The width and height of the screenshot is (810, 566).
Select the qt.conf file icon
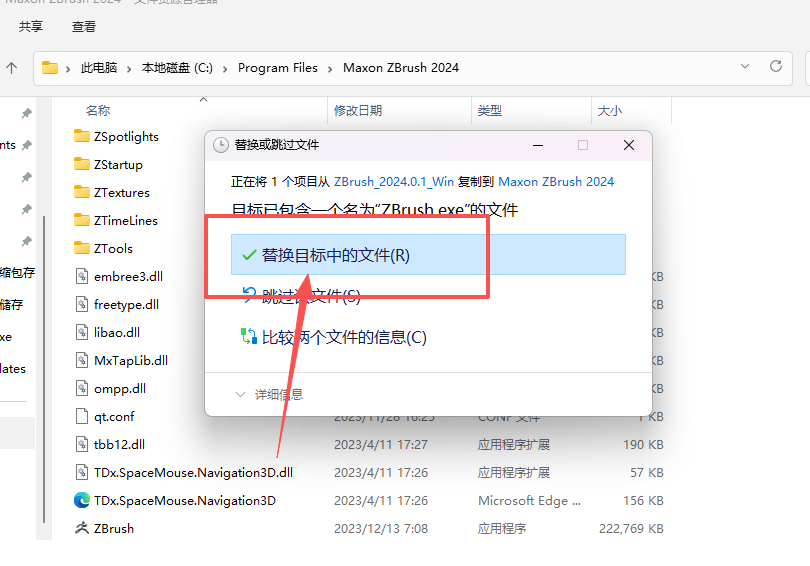click(x=82, y=416)
